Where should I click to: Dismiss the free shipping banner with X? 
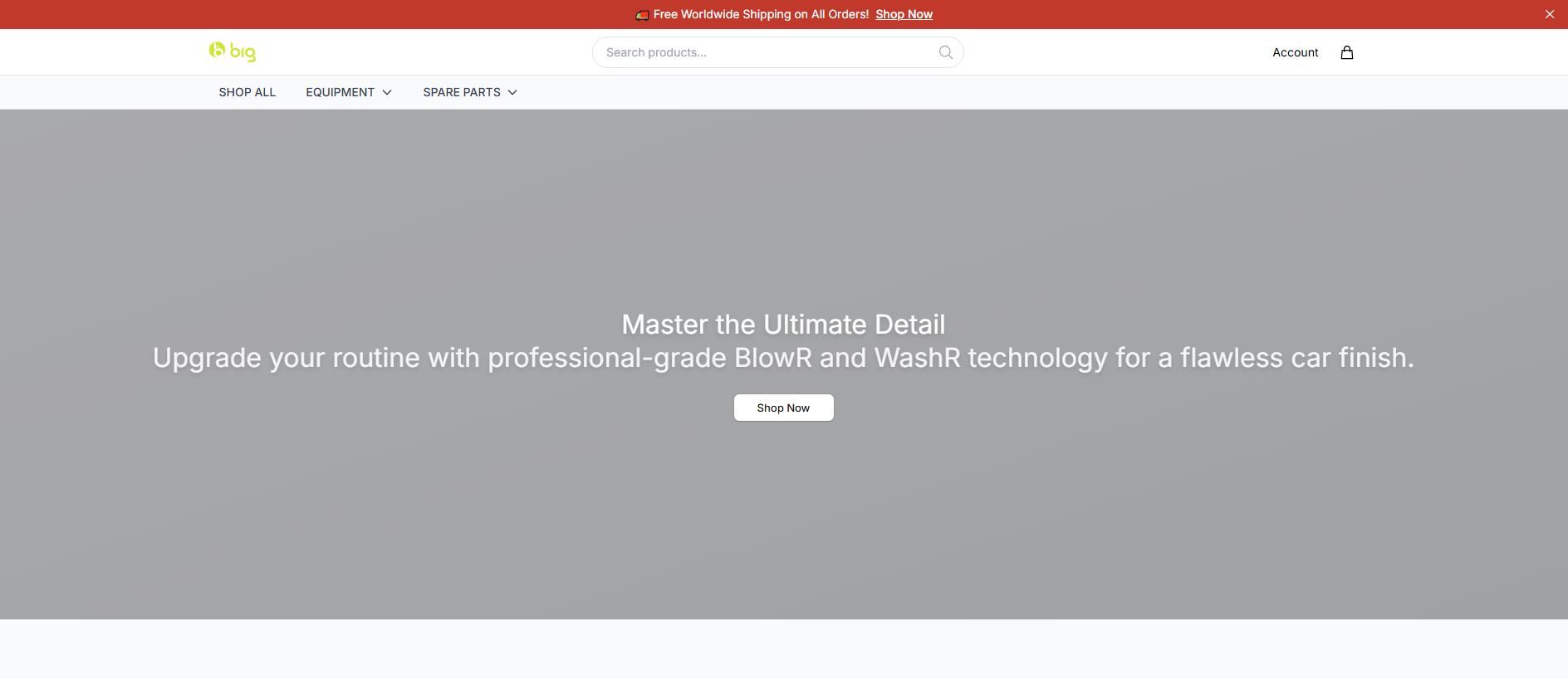[1550, 14]
